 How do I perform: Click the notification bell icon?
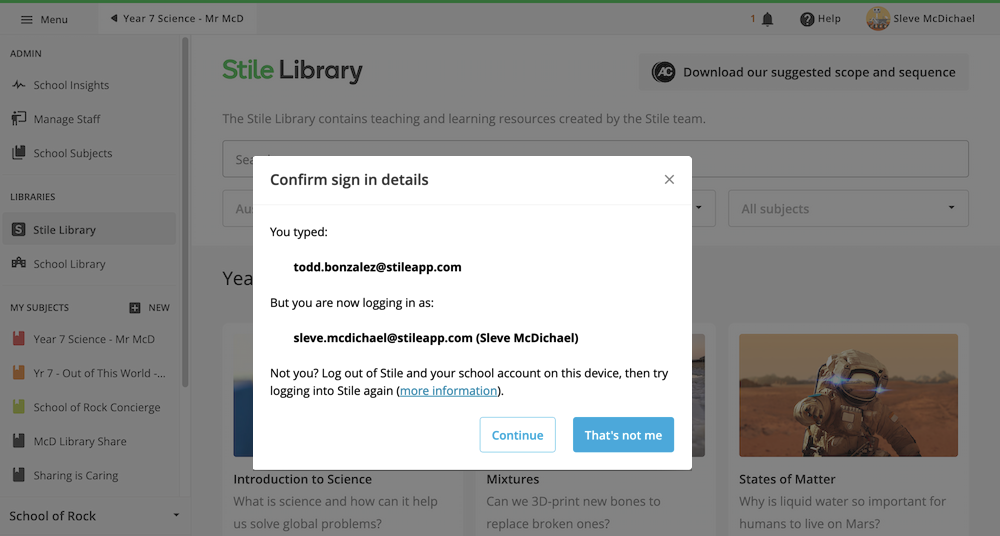(767, 19)
